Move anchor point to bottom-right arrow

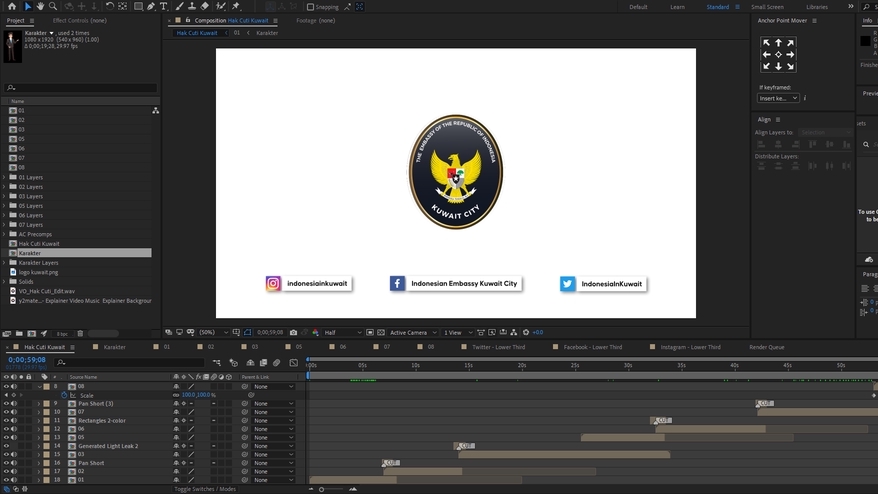790,66
